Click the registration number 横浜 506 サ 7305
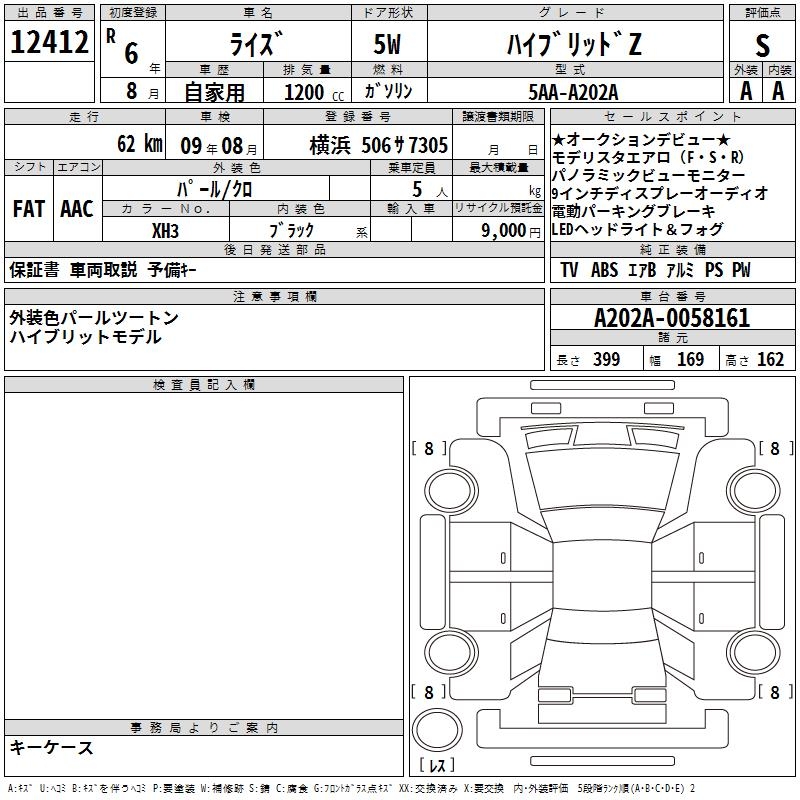This screenshot has height=800, width=800. click(379, 145)
